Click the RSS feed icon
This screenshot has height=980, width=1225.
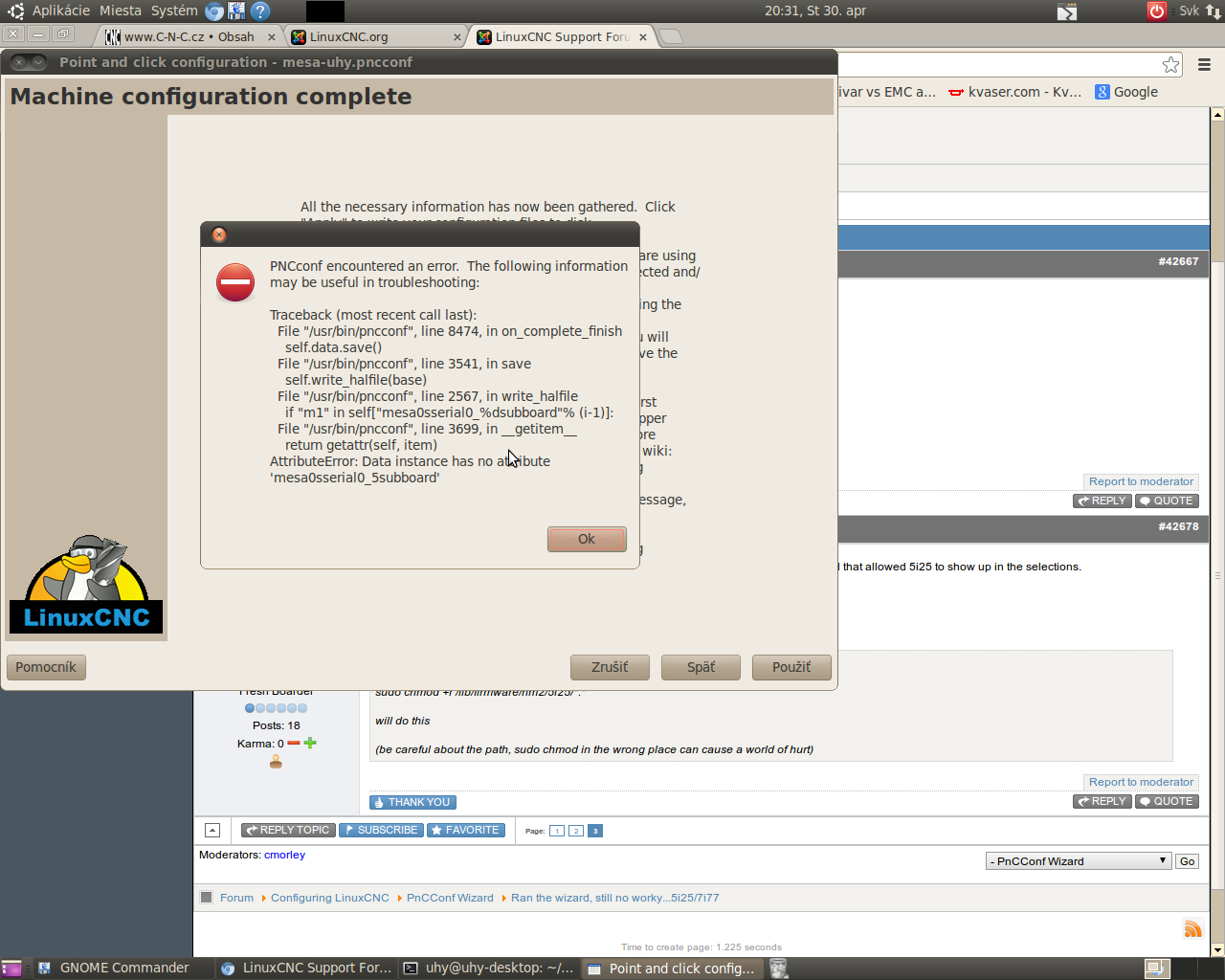[1192, 928]
